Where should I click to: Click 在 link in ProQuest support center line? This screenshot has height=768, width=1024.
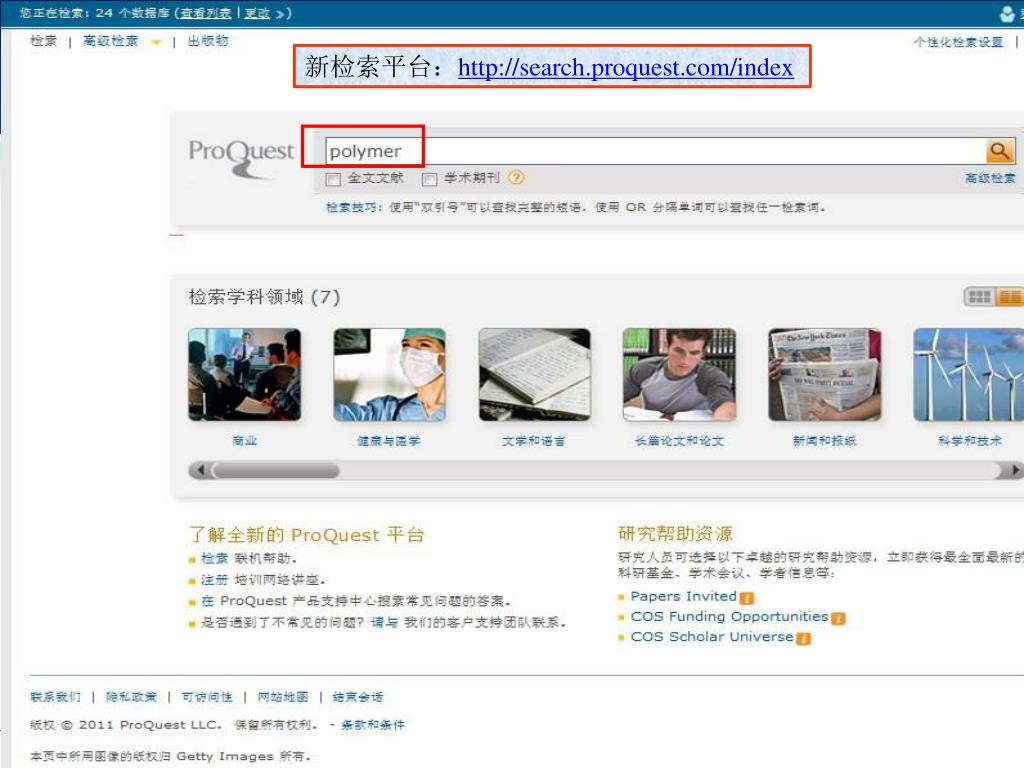click(x=208, y=601)
